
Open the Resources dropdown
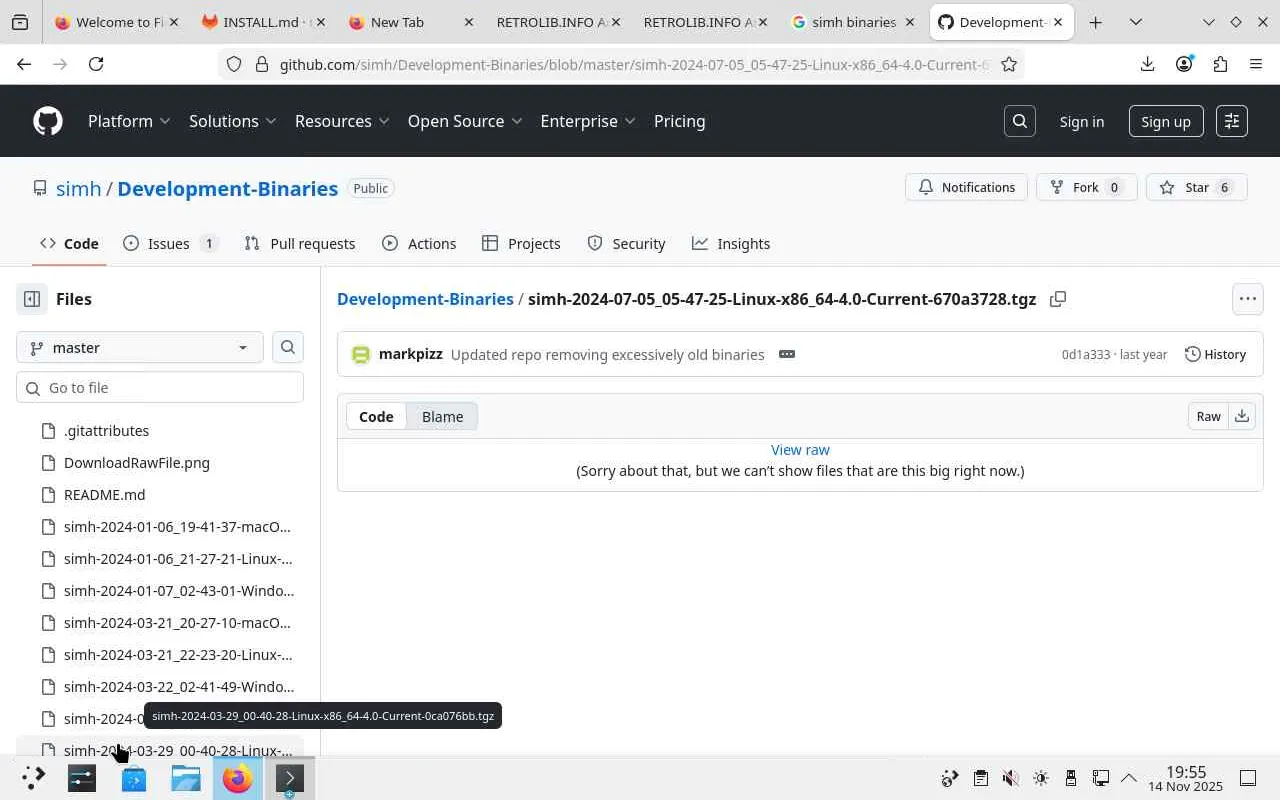click(x=342, y=121)
